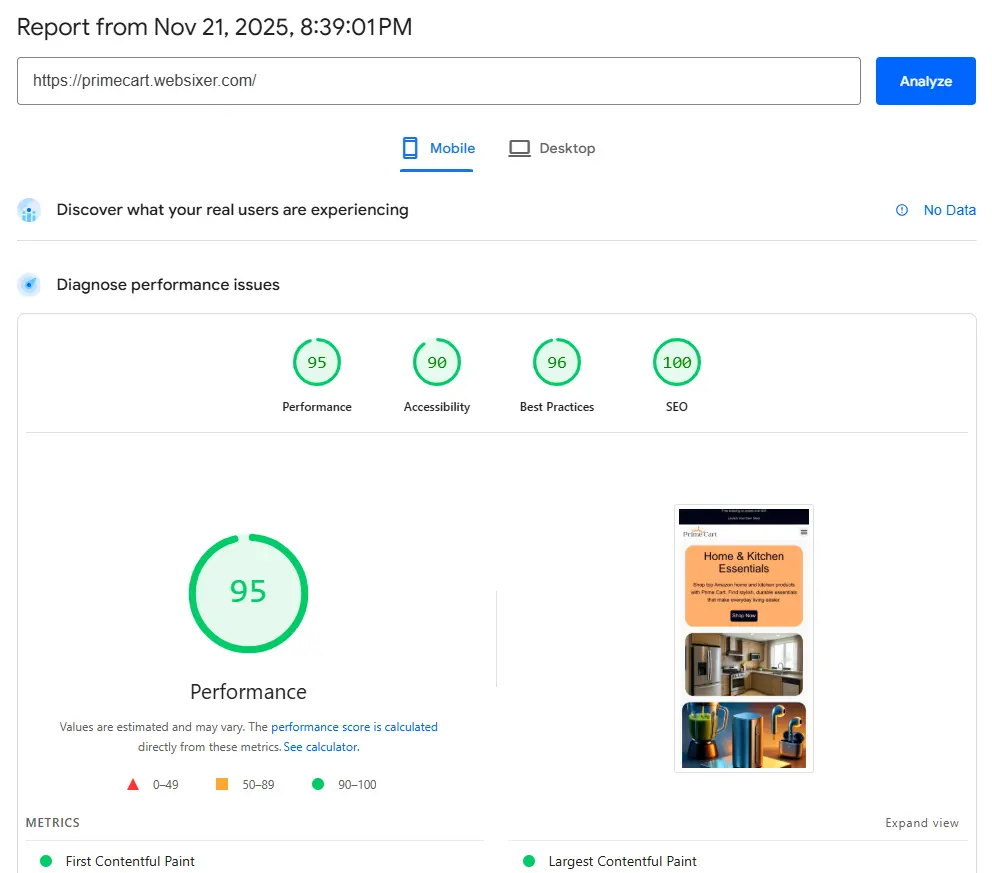992x873 pixels.
Task: Click the real users experience icon
Action: coord(29,211)
